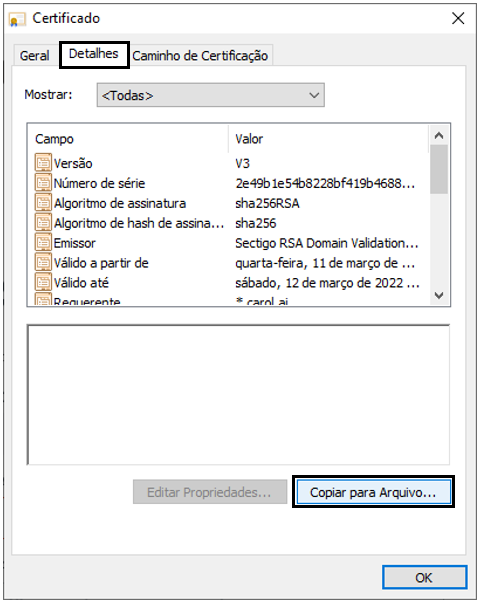Click the Válido a partir de icon
Screen dimensions: 479x602
[43, 262]
